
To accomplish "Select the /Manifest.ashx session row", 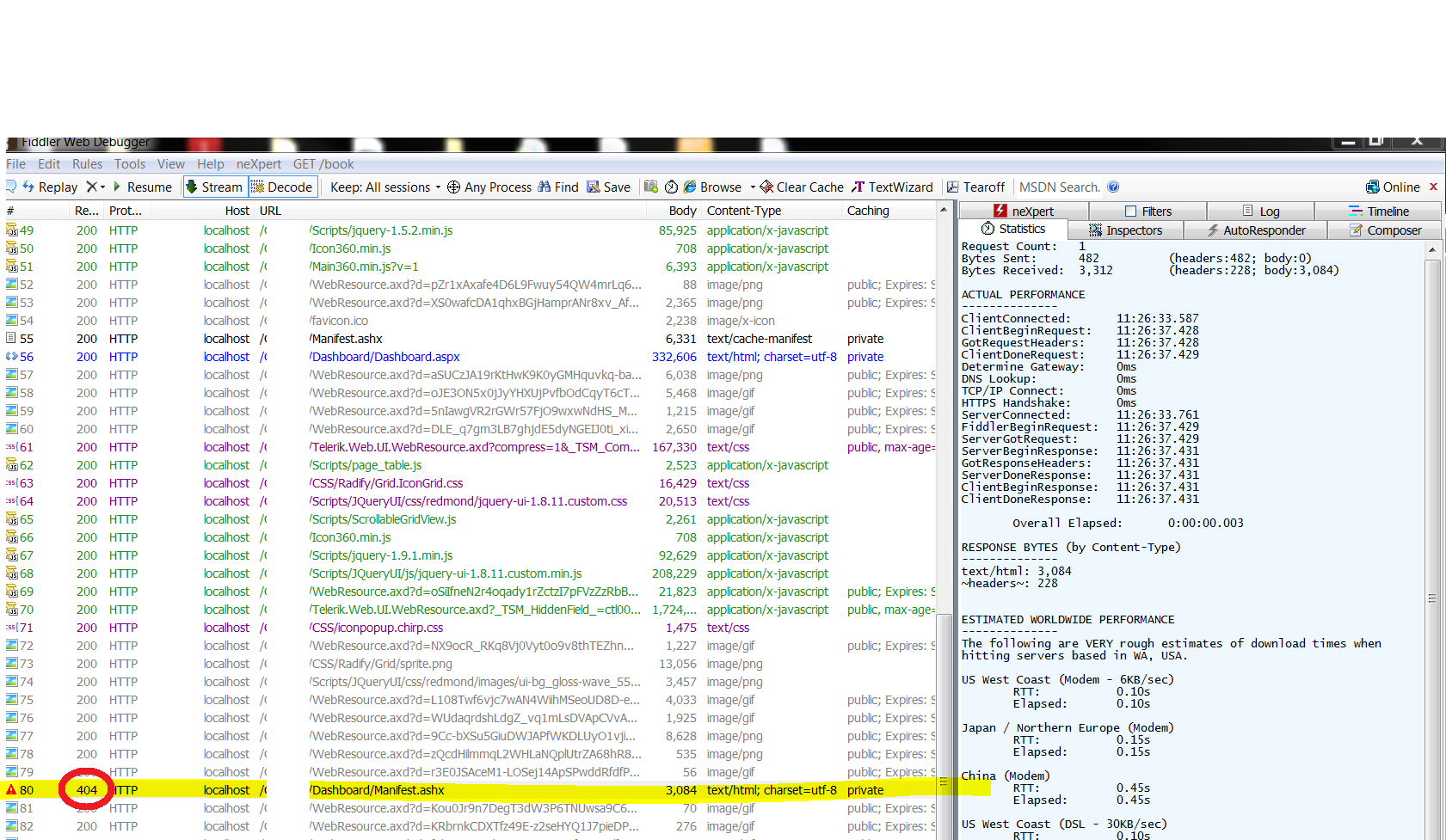I will coord(470,339).
